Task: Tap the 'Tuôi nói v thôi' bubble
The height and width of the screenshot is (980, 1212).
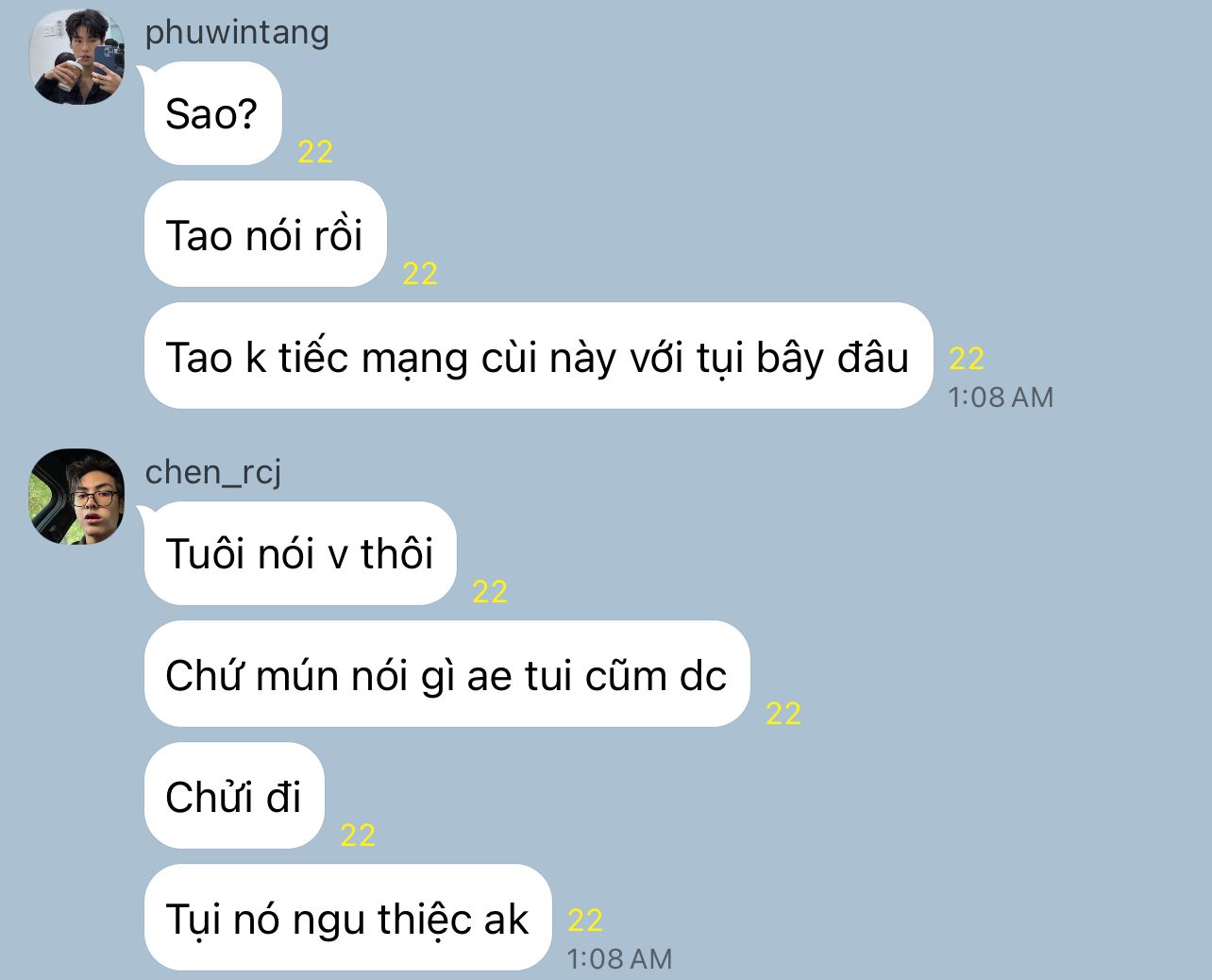Action: click(x=300, y=553)
